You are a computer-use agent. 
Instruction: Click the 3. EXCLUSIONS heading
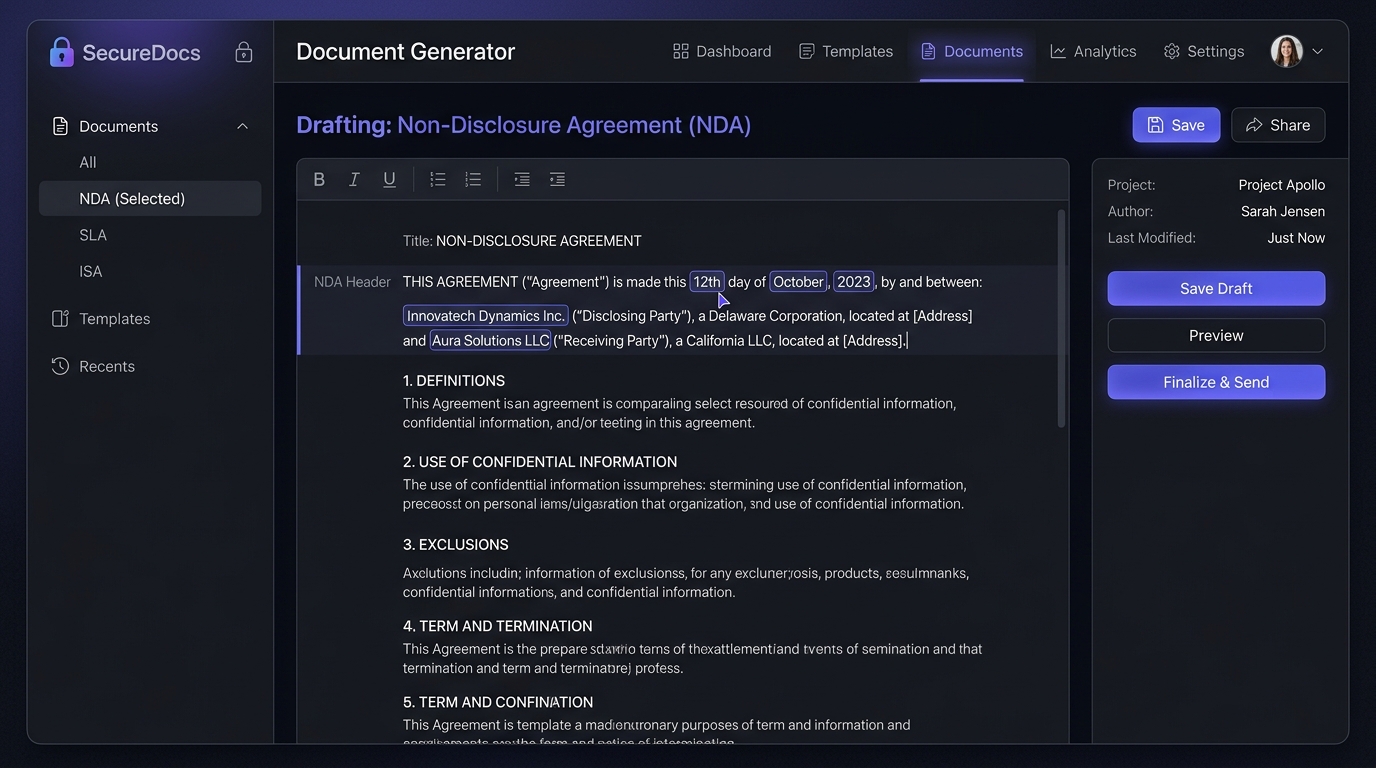coord(456,545)
